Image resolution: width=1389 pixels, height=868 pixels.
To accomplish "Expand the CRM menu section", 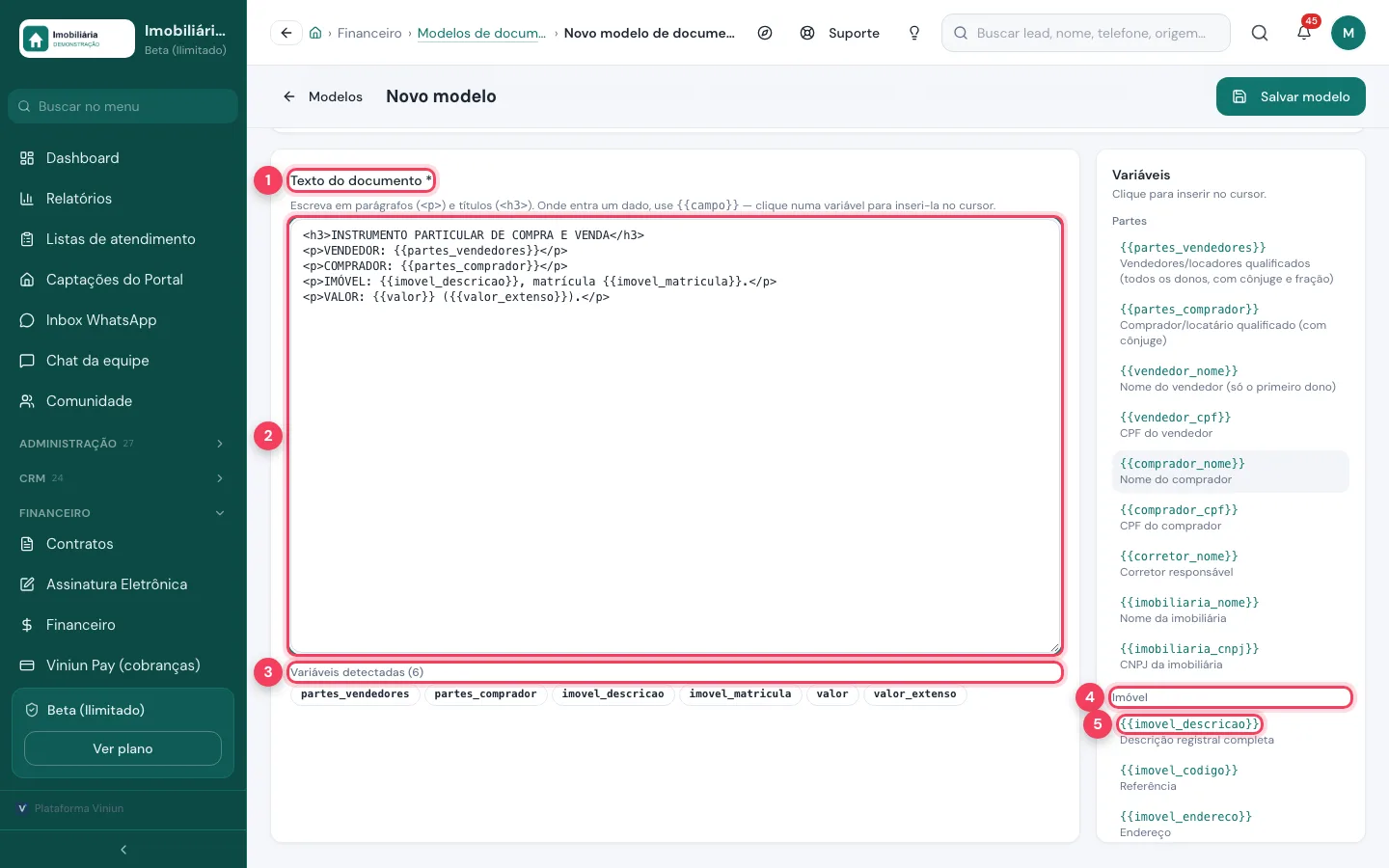I will pos(123,478).
